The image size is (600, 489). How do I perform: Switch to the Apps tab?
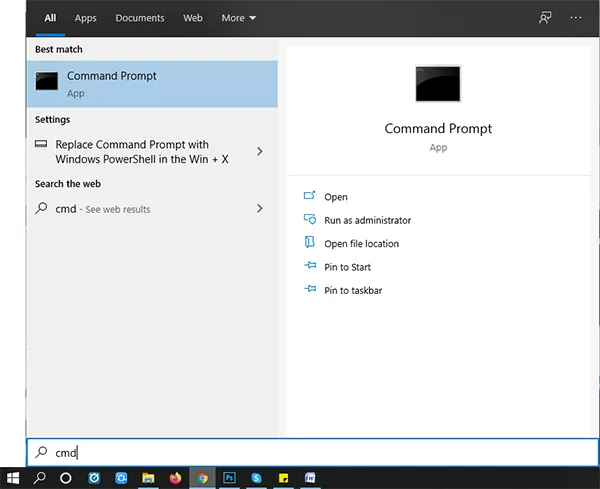coord(86,18)
